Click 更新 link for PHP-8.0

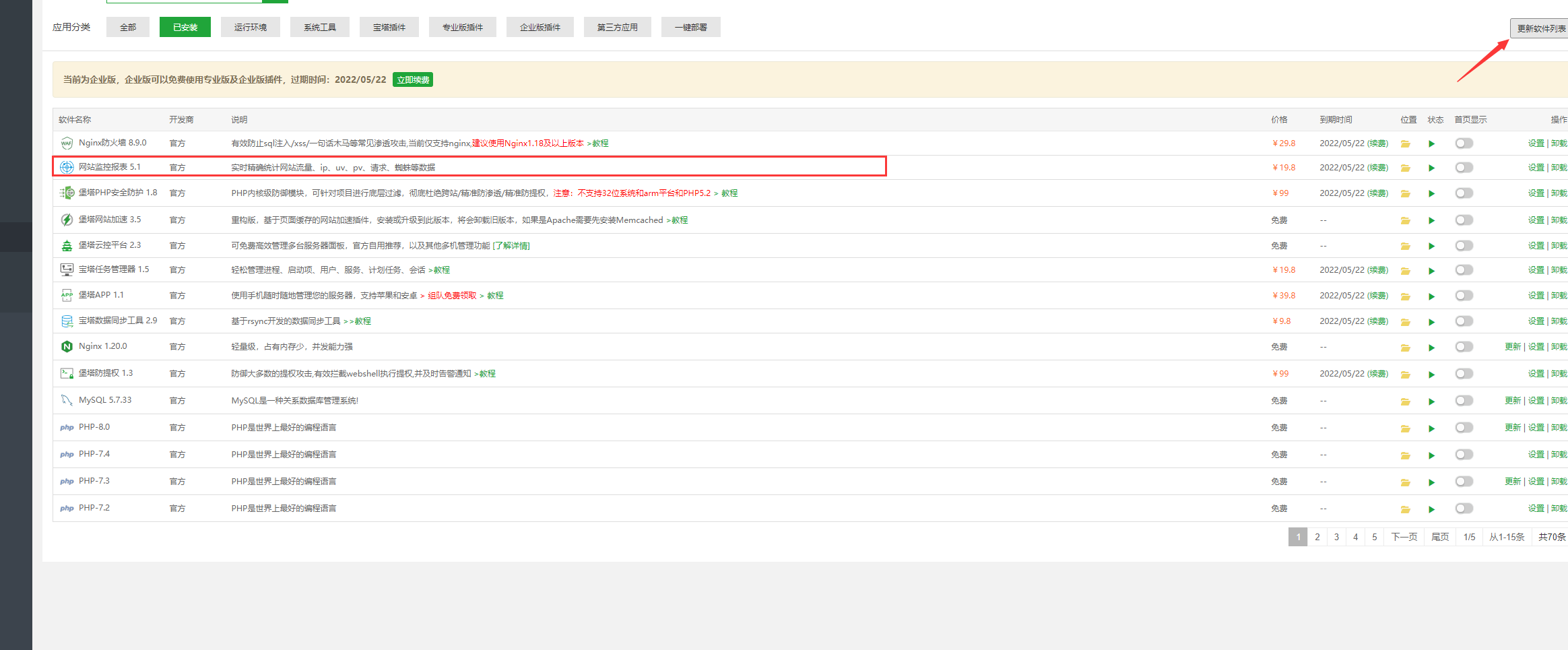[1513, 427]
